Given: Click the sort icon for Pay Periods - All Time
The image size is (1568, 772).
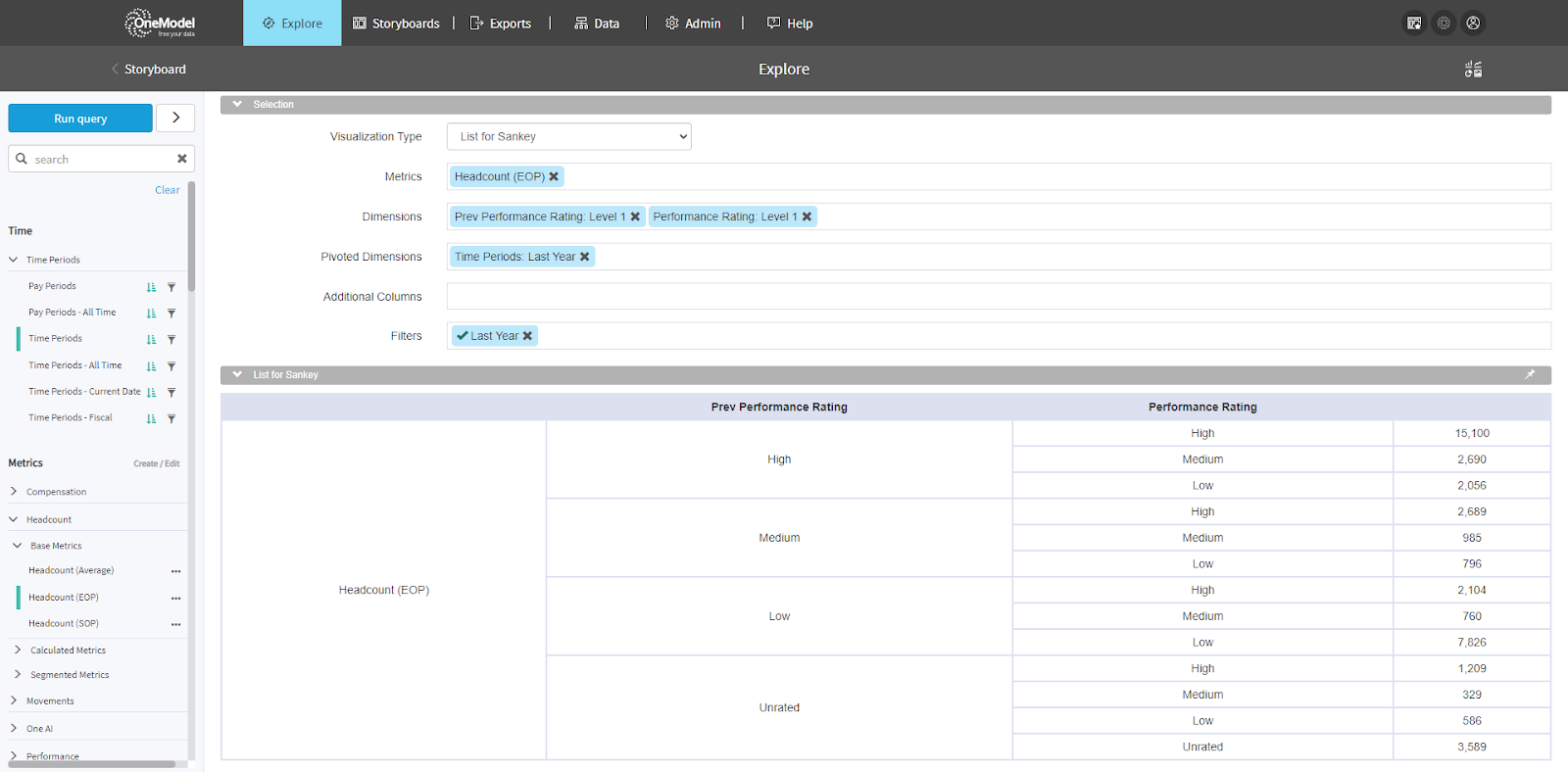Looking at the screenshot, I should coord(151,314).
